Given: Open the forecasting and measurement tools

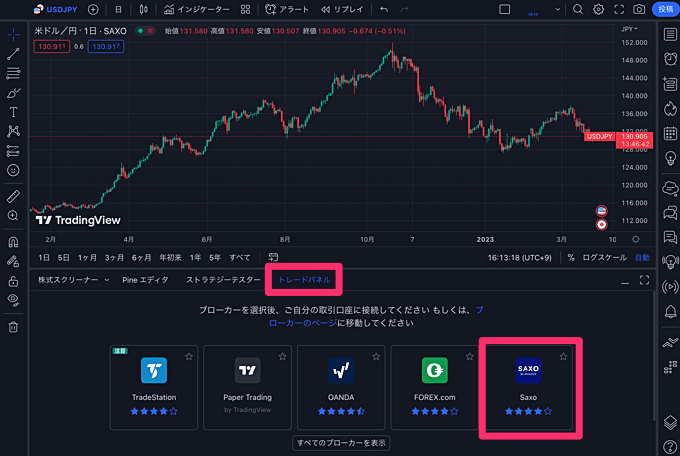Looking at the screenshot, I should 13,151.
